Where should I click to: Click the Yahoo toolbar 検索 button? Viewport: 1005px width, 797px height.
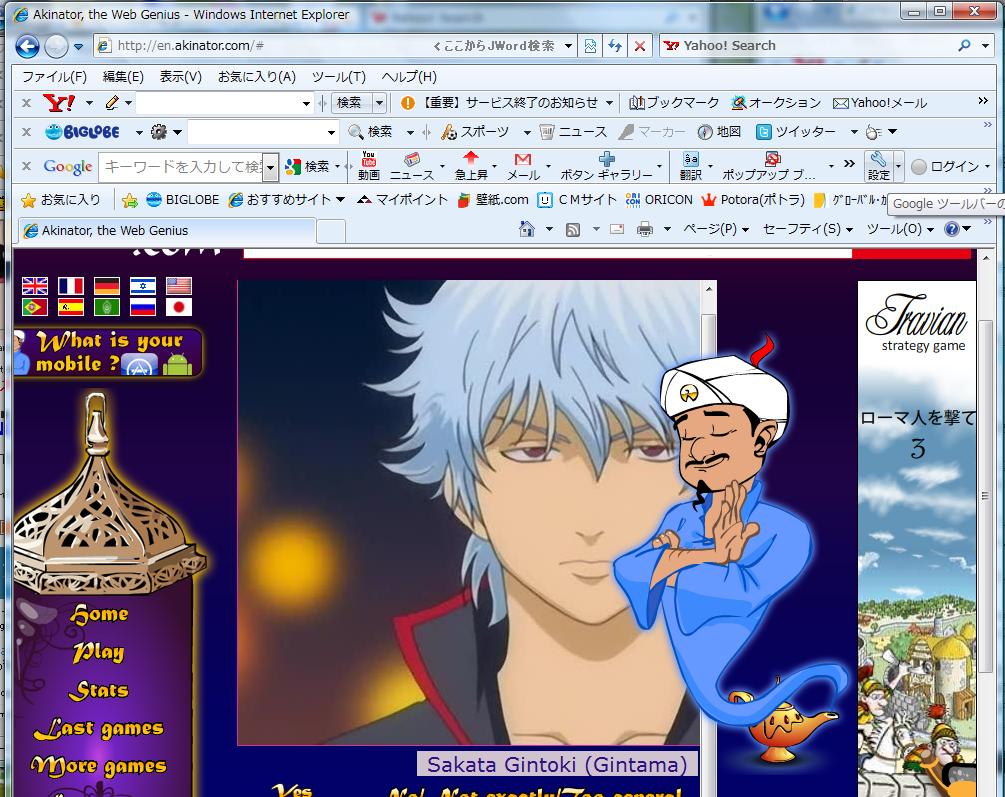[350, 103]
